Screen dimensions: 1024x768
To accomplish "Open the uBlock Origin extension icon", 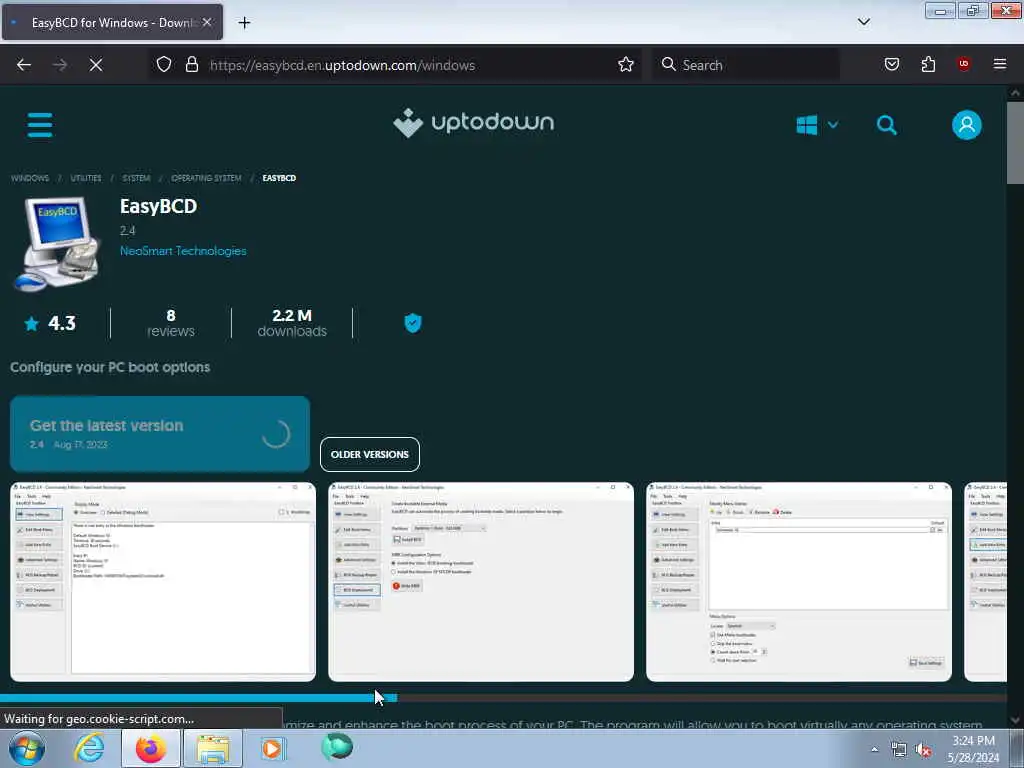I will click(963, 63).
